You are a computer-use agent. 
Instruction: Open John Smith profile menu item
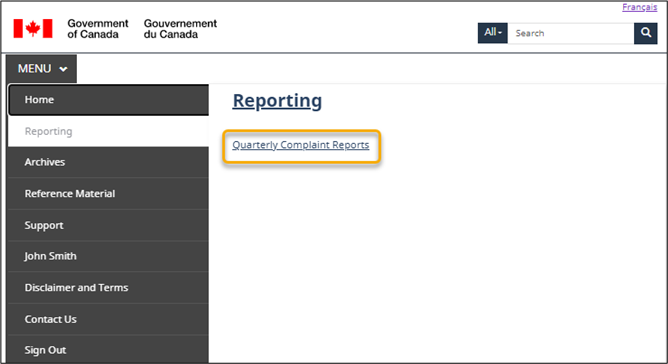click(x=109, y=256)
